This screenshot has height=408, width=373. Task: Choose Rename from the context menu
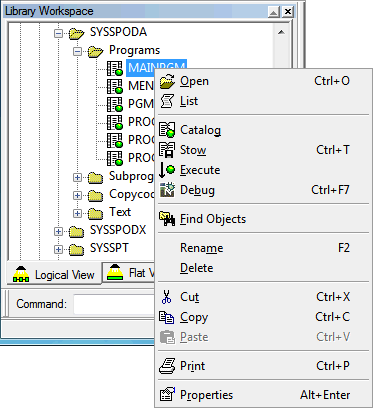[263, 248]
